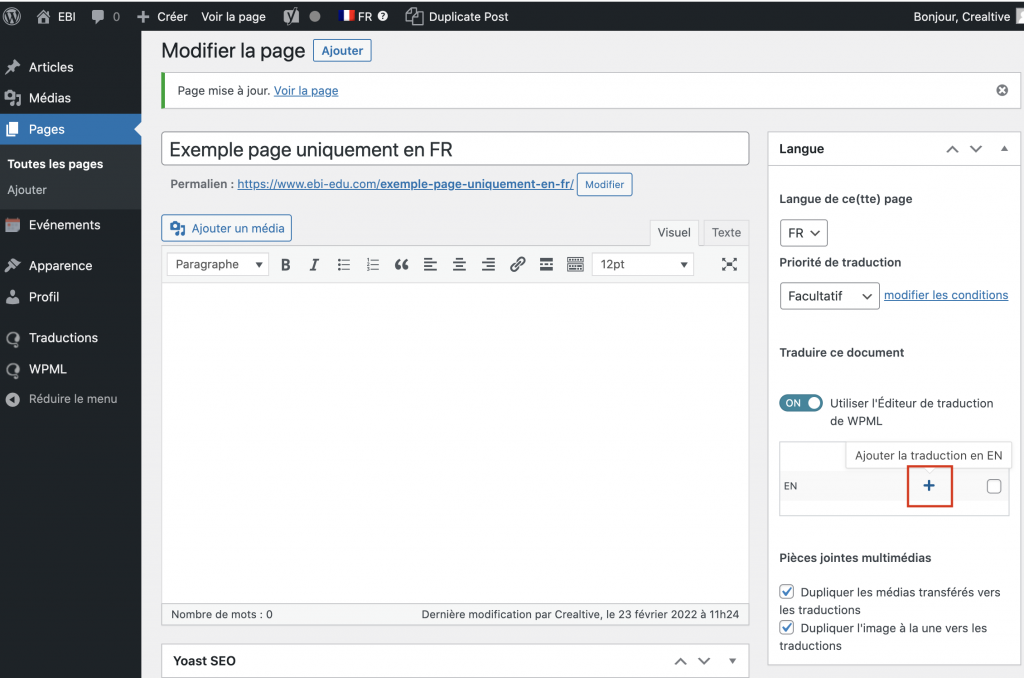1024x678 pixels.
Task: Go to the EBI site home icon
Action: point(43,16)
